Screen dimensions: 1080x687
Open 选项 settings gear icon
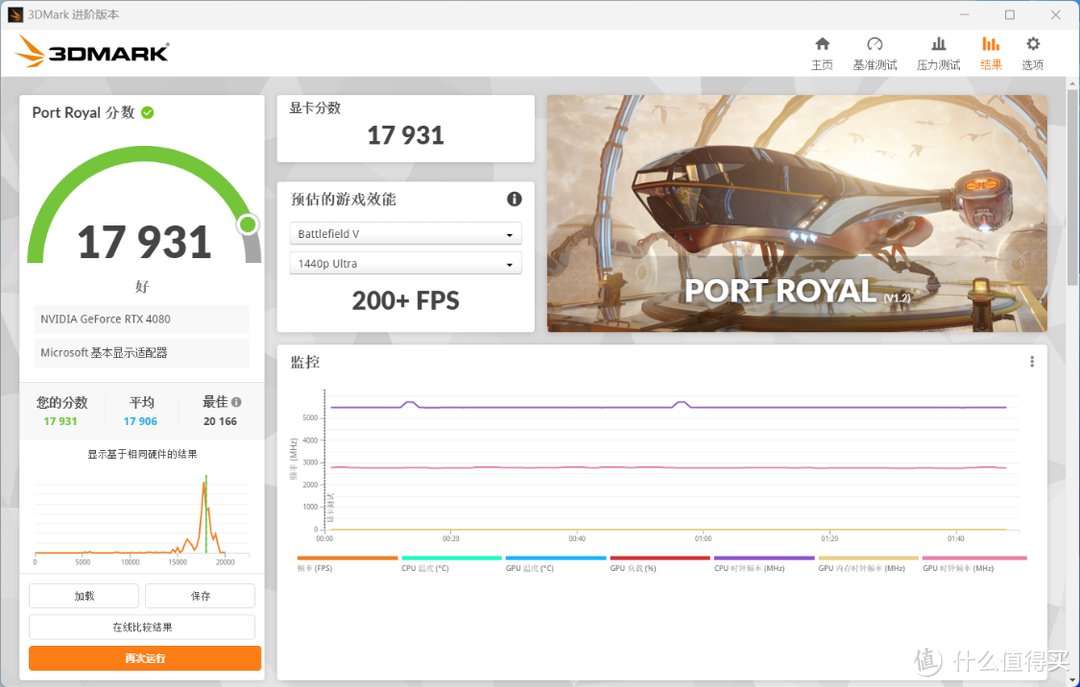pyautogui.click(x=1032, y=44)
